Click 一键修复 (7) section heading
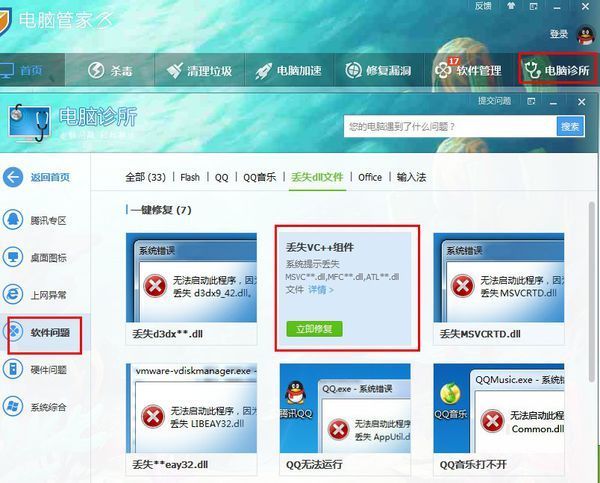The image size is (600, 483). point(160,210)
